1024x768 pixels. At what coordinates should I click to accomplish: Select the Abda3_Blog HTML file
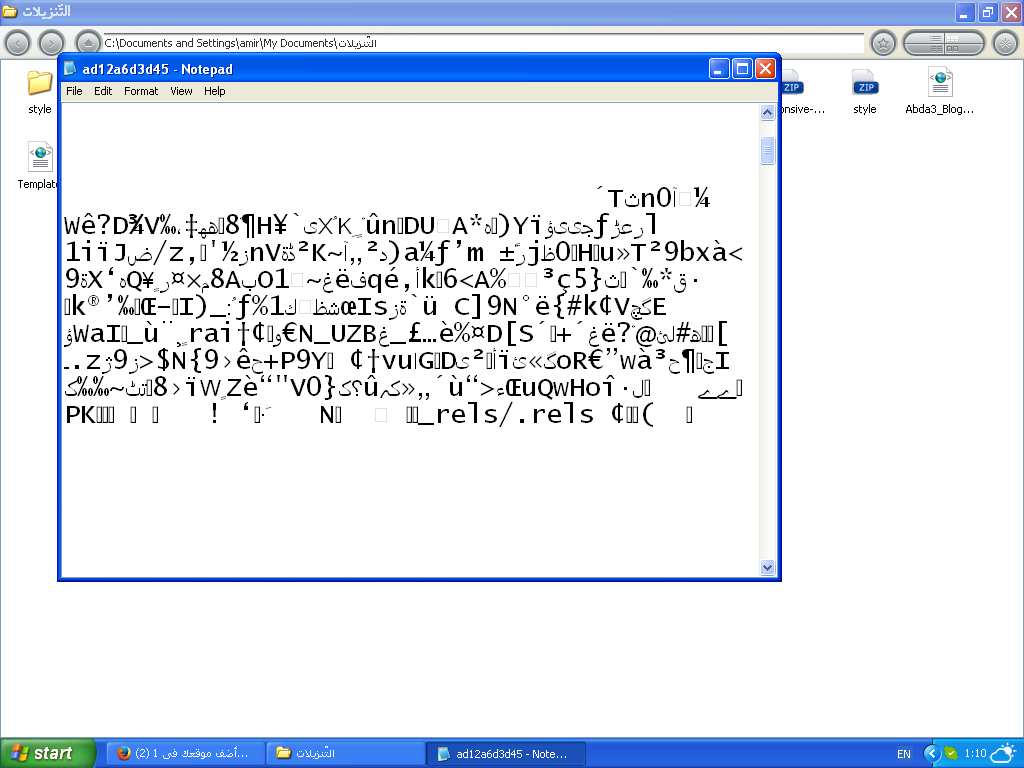tap(939, 84)
